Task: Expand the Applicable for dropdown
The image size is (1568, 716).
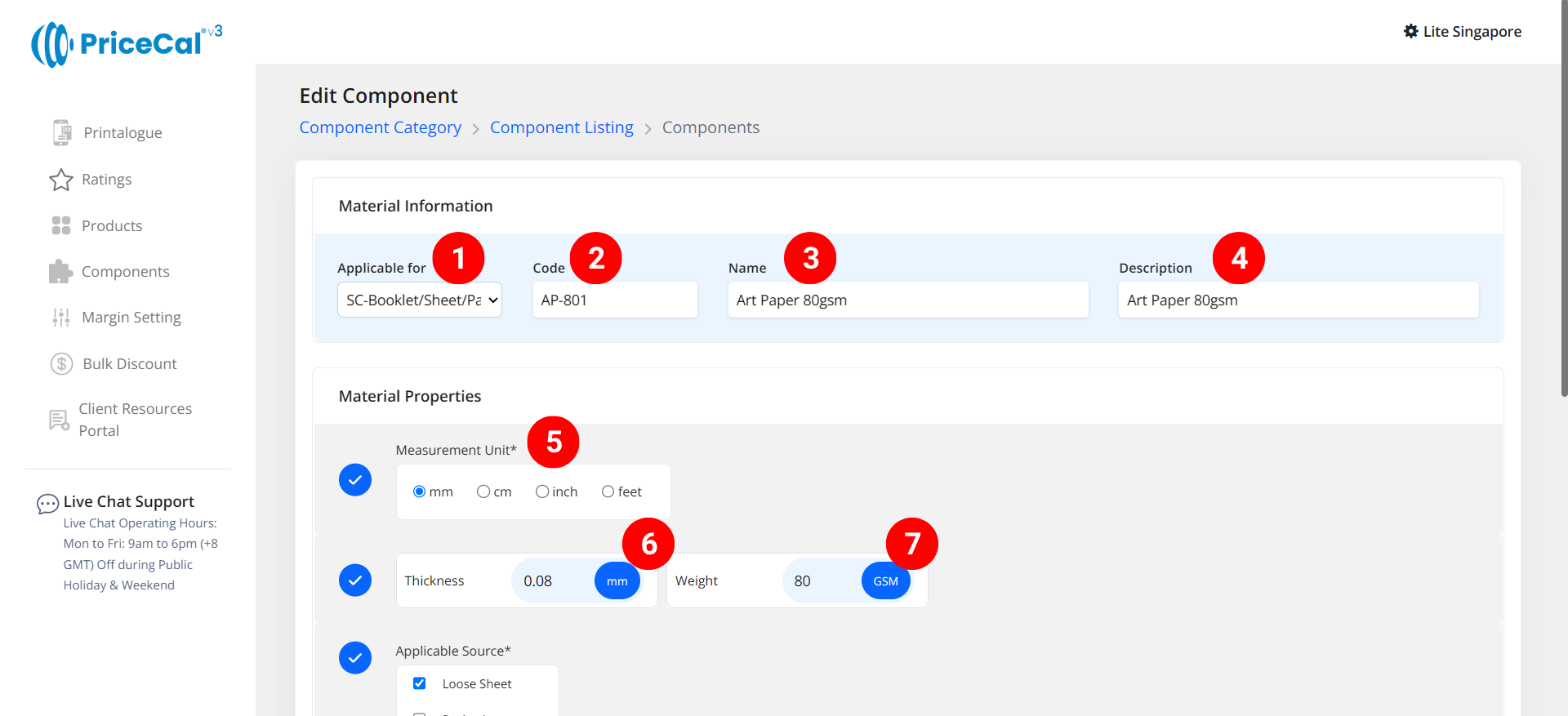Action: click(419, 300)
